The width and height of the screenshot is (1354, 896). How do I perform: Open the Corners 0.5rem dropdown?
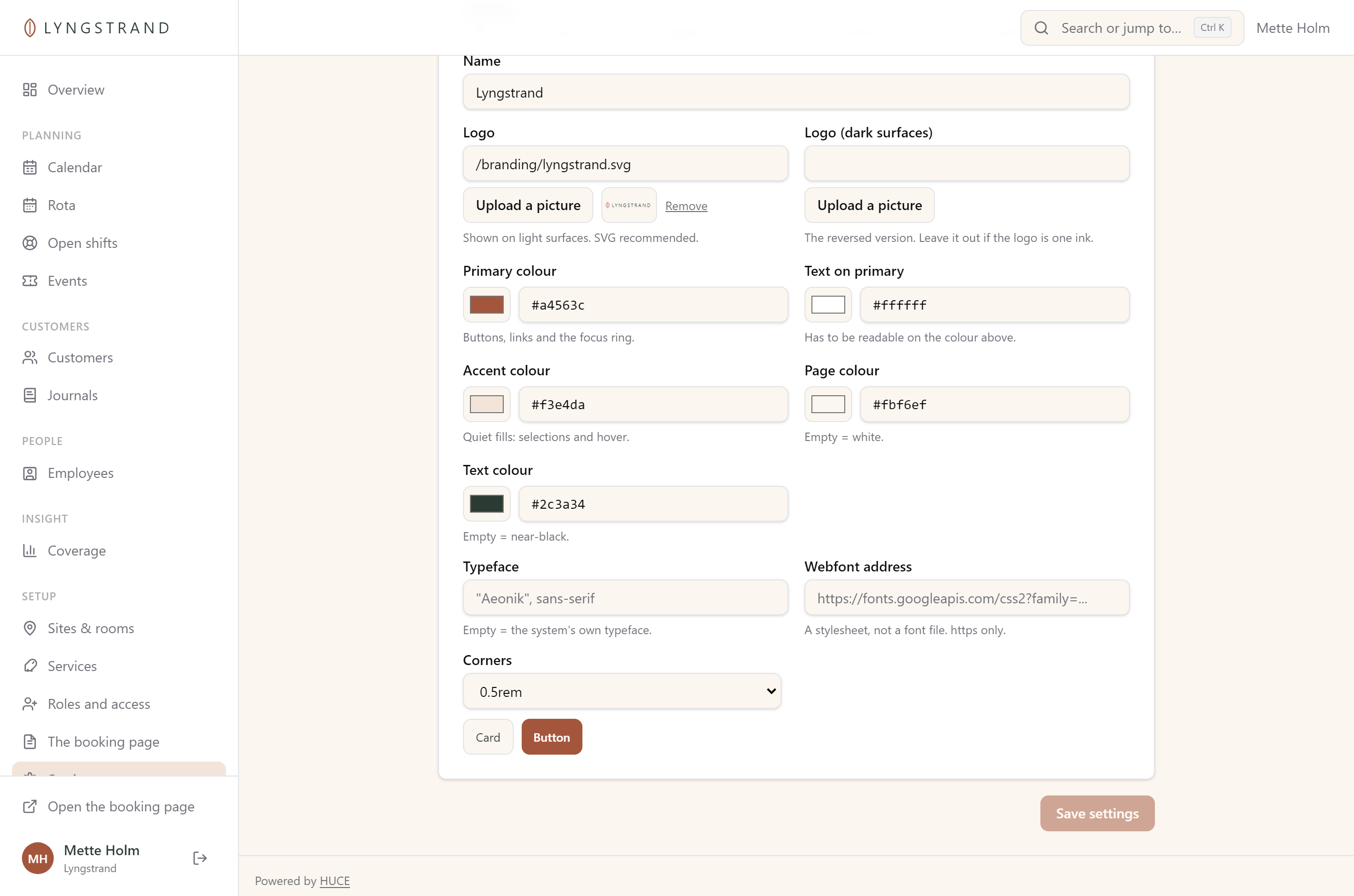coord(622,691)
